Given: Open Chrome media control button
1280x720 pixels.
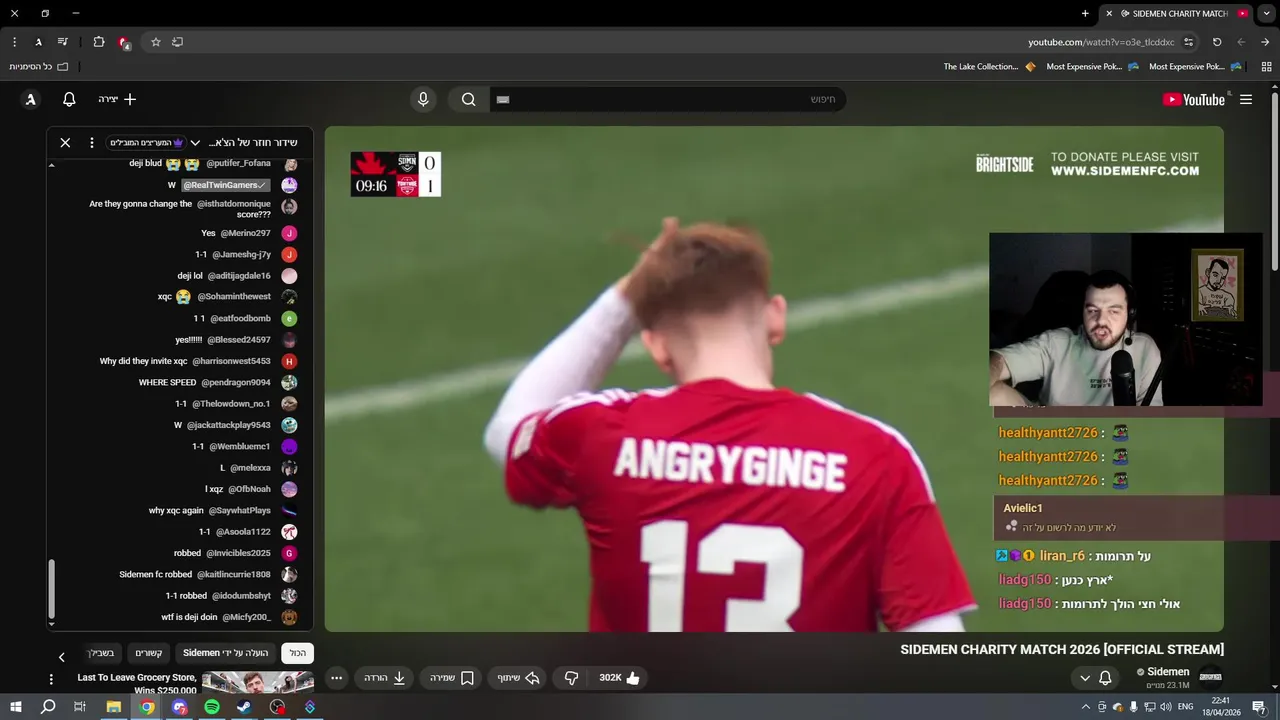Looking at the screenshot, I should [x=63, y=42].
